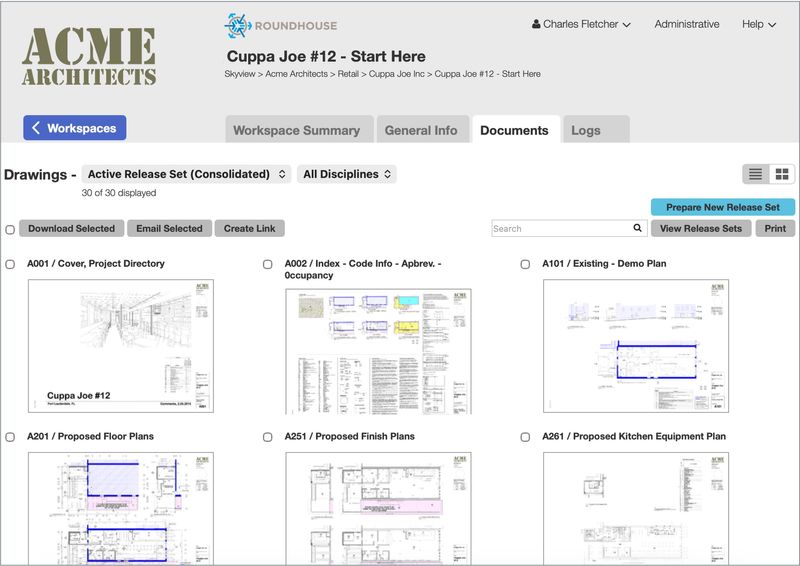Check A002 Index Code Info checkbox

(267, 264)
